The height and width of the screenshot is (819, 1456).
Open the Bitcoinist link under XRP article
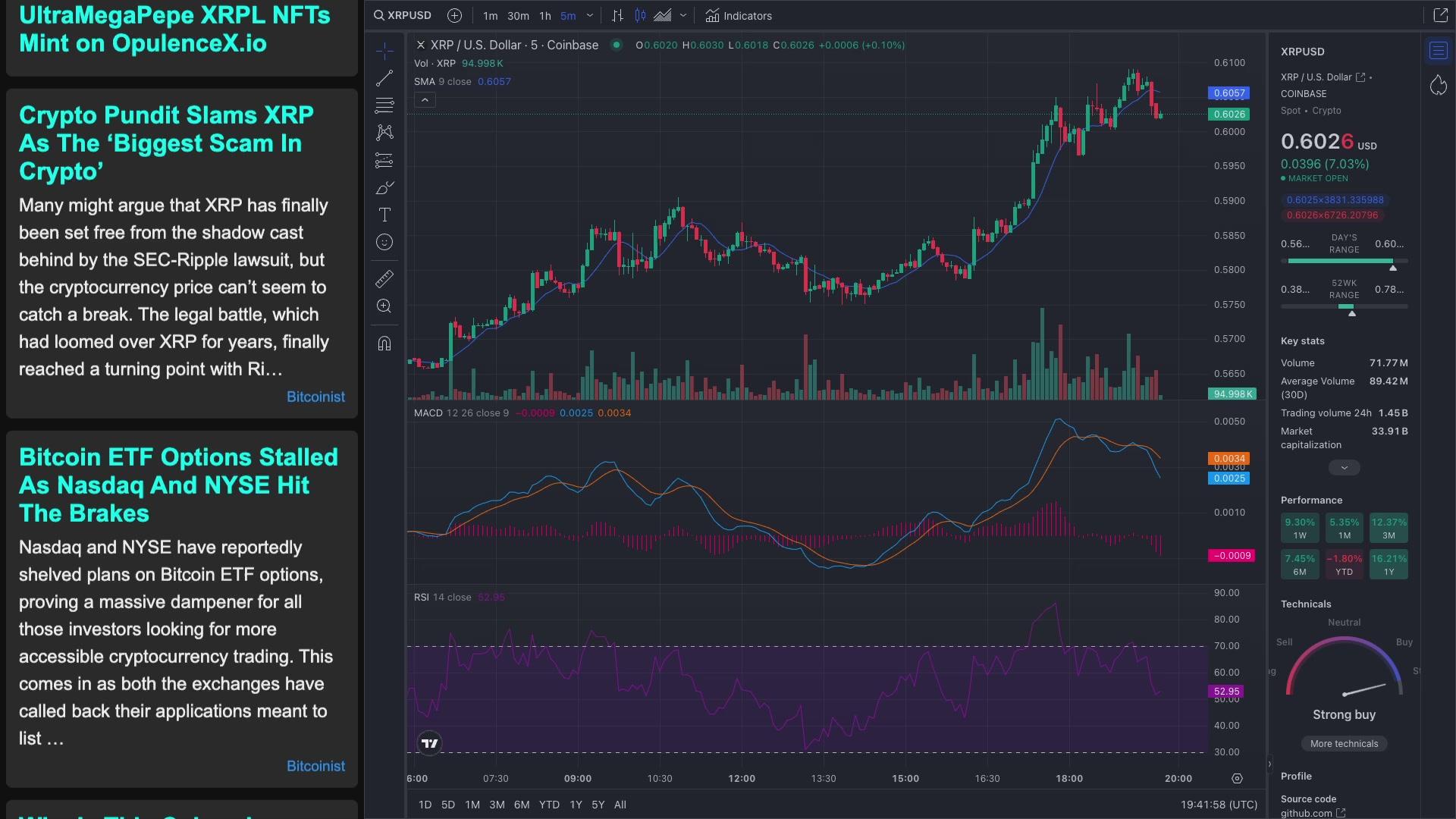pyautogui.click(x=315, y=397)
